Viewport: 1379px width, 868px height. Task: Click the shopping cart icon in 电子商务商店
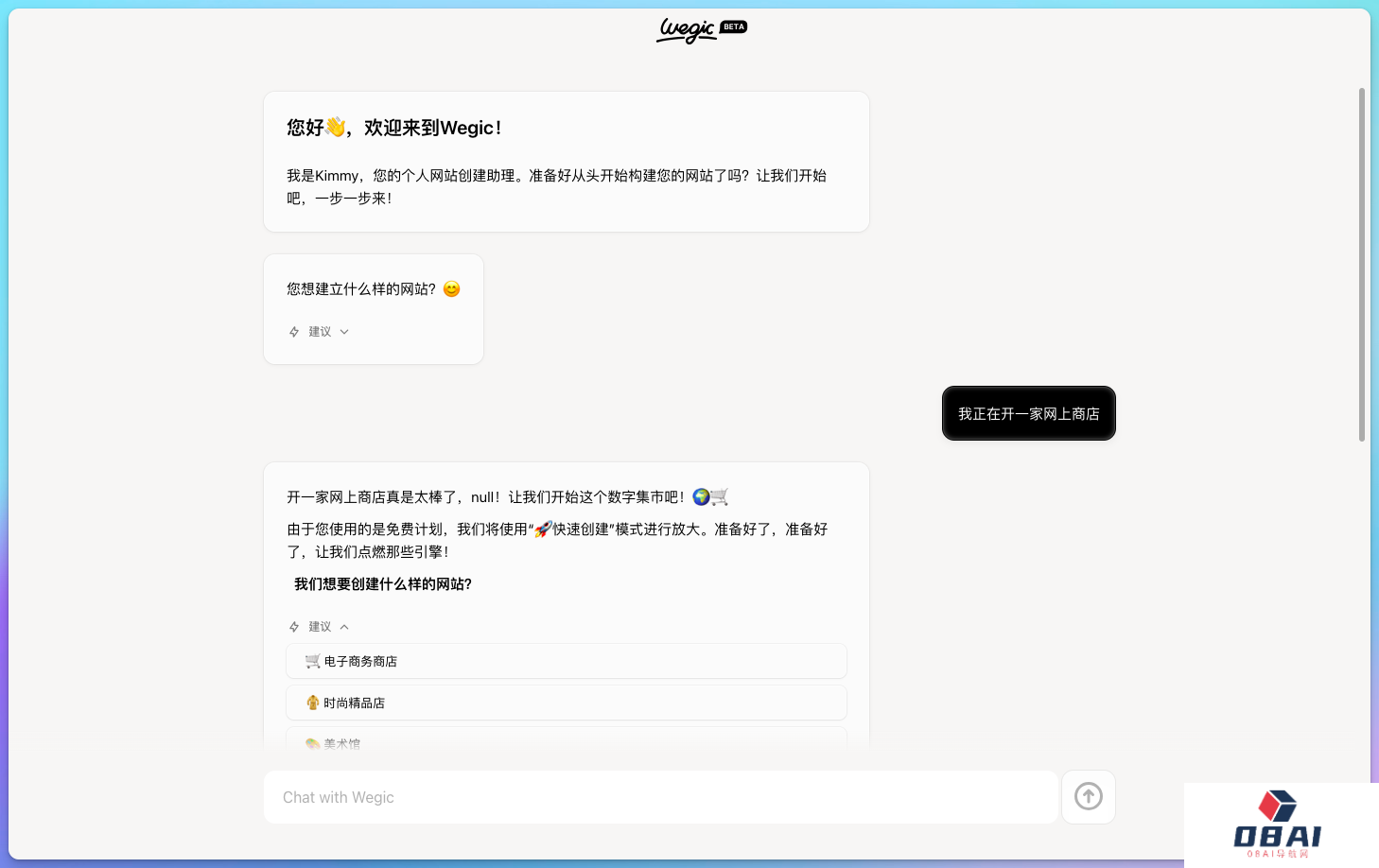(x=313, y=661)
